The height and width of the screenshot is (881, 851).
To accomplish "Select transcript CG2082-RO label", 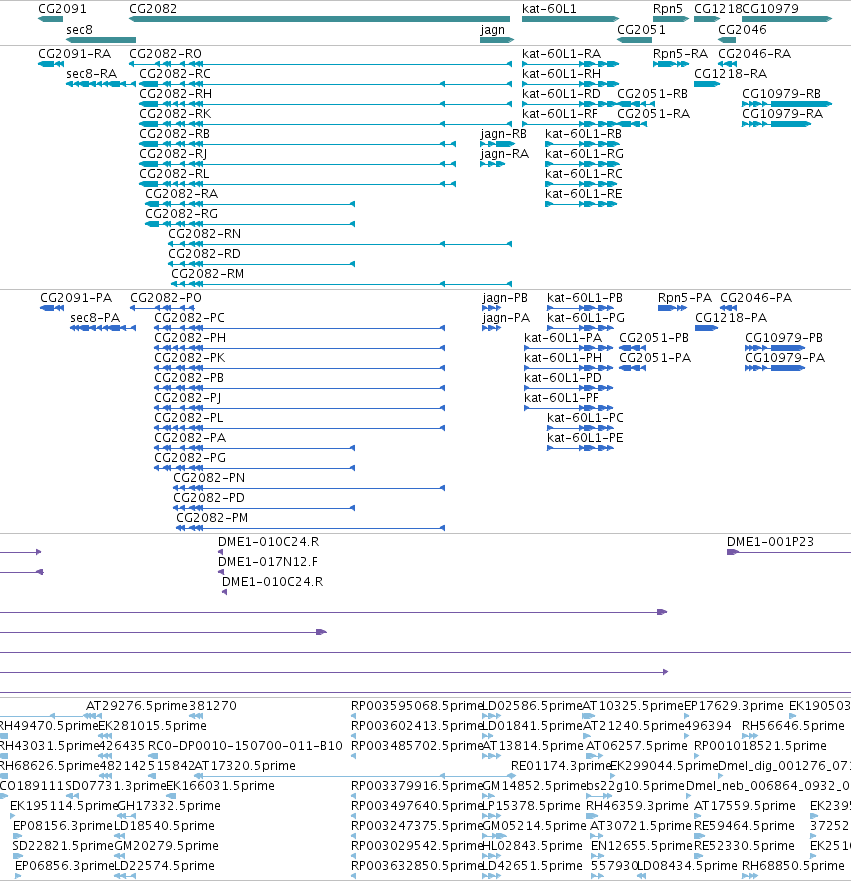I will pyautogui.click(x=165, y=54).
